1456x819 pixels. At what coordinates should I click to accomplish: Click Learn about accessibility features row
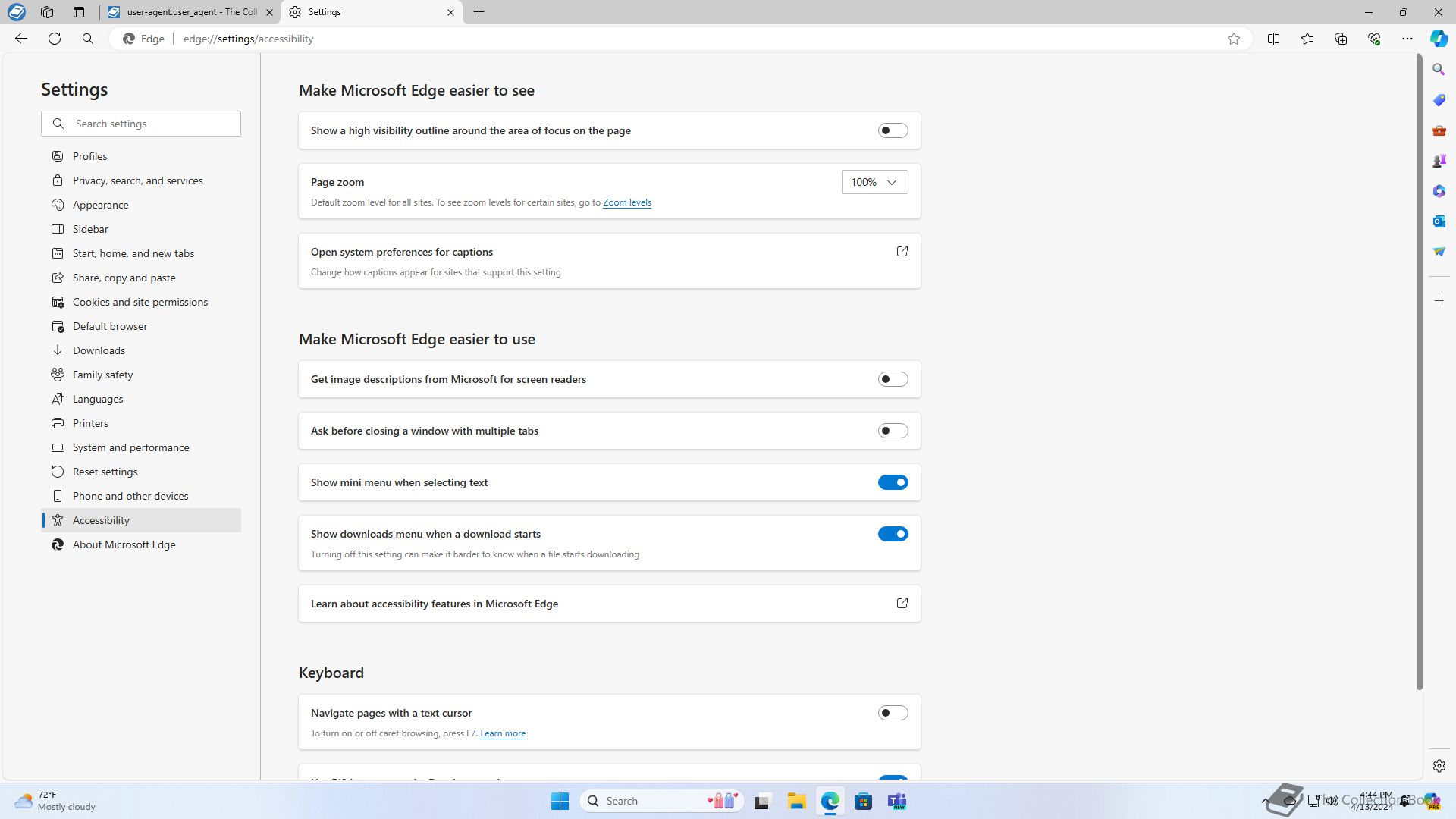[610, 604]
